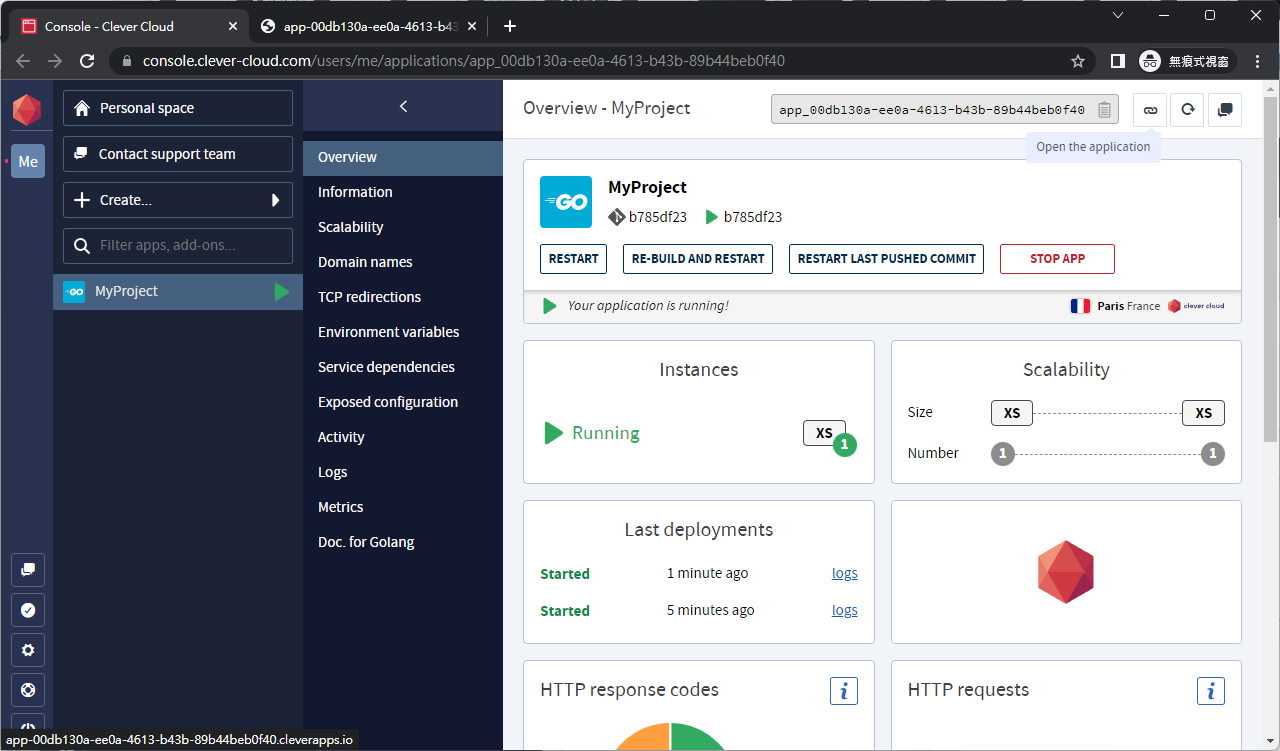Click the HTTP response codes info icon
Image resolution: width=1280 pixels, height=751 pixels.
844,690
